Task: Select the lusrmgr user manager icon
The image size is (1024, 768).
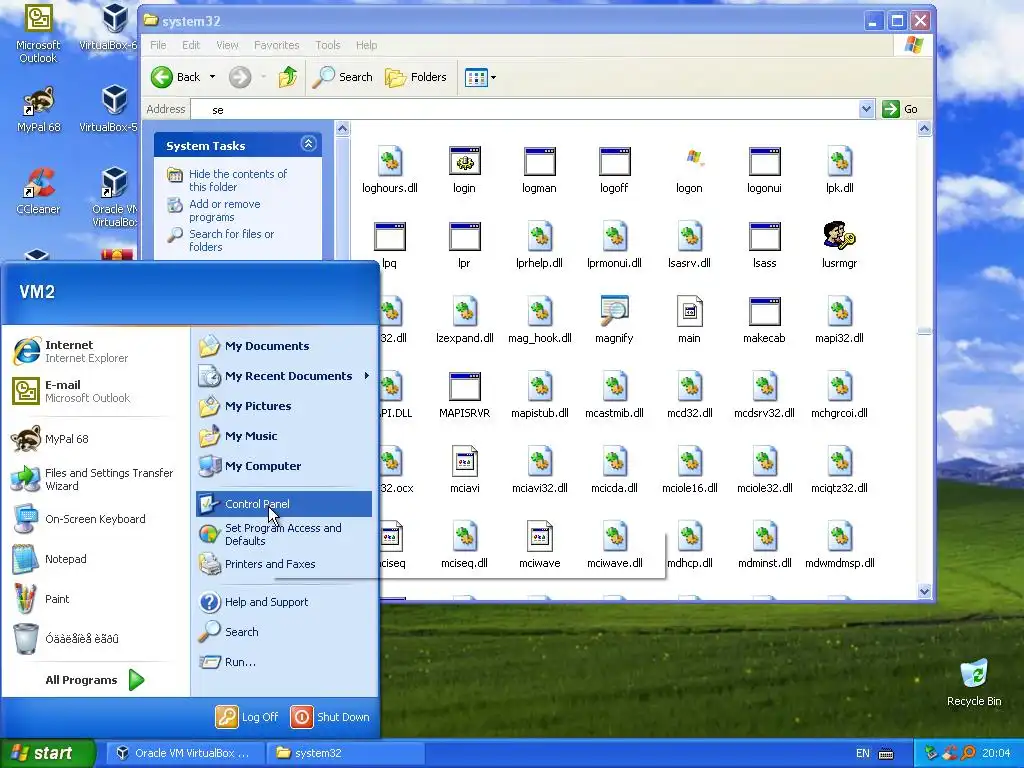Action: 839,236
